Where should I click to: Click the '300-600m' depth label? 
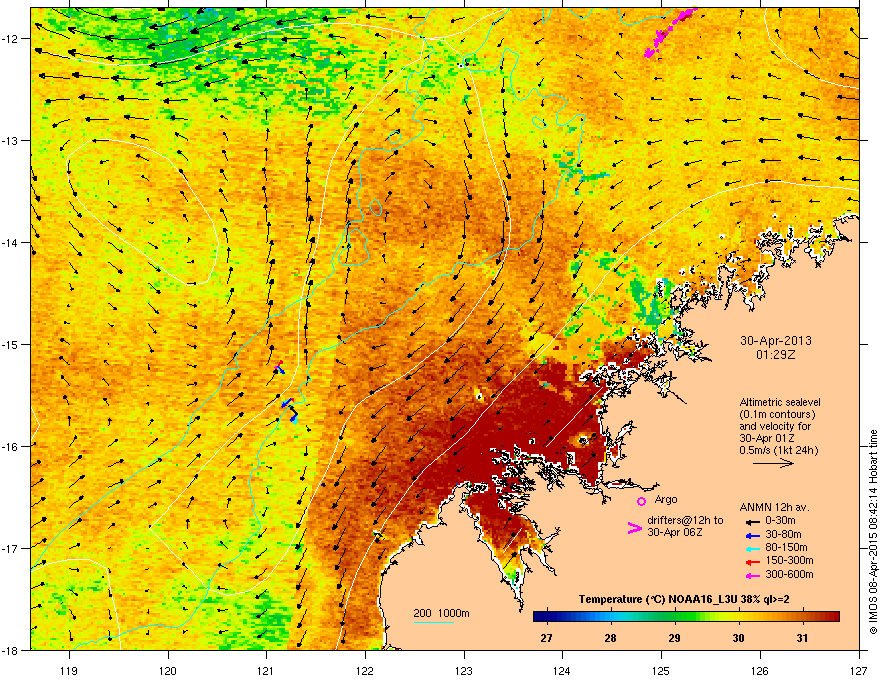789,574
